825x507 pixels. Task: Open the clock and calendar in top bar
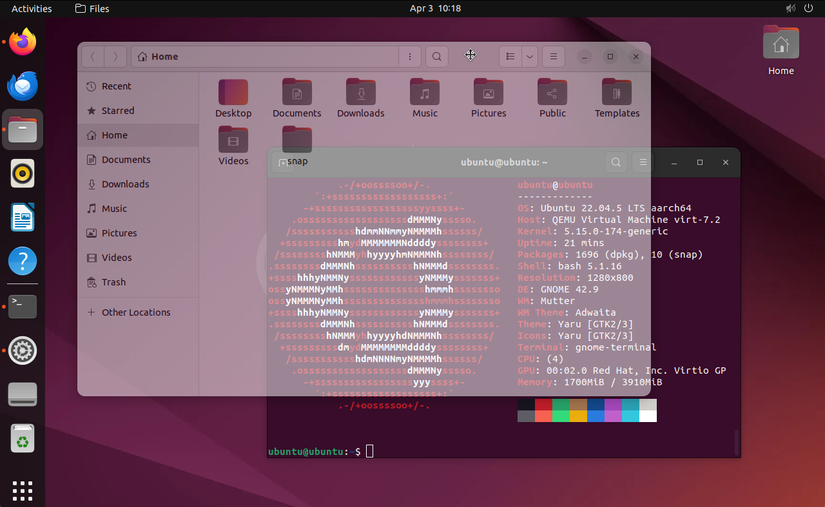(435, 8)
